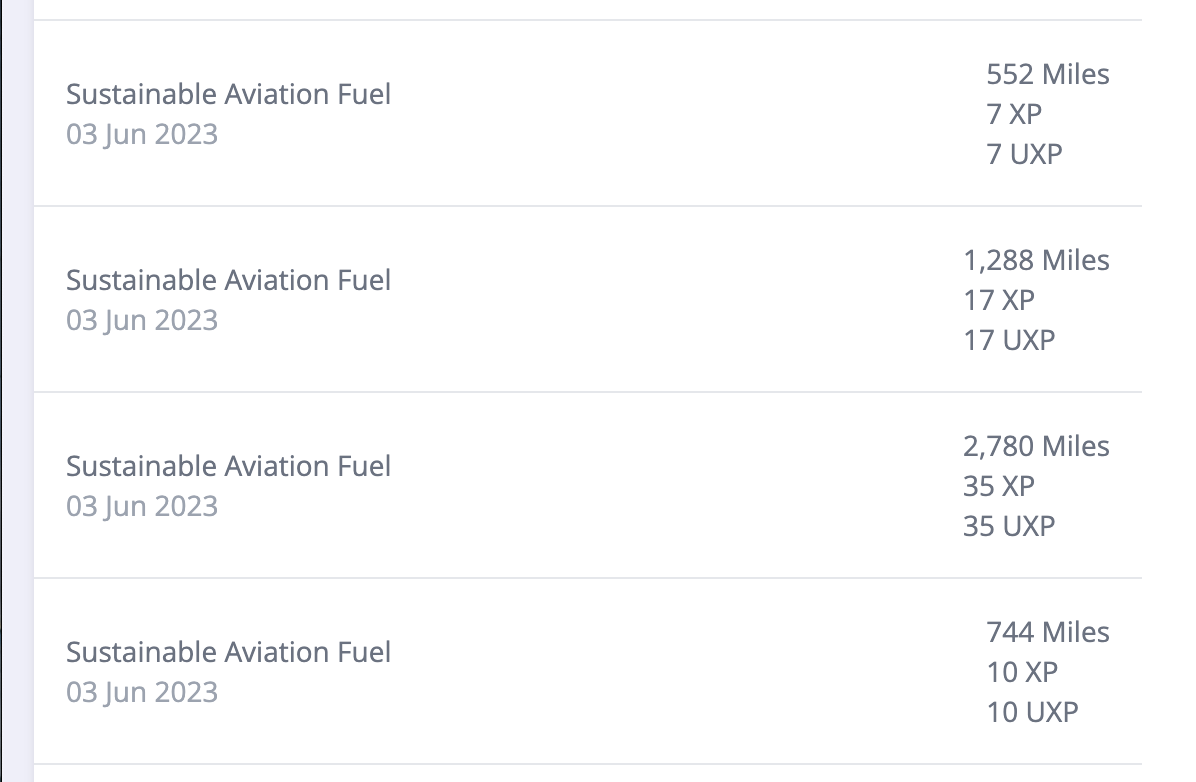
Task: Click the date under the 1,288 Miles transaction
Action: click(x=142, y=320)
